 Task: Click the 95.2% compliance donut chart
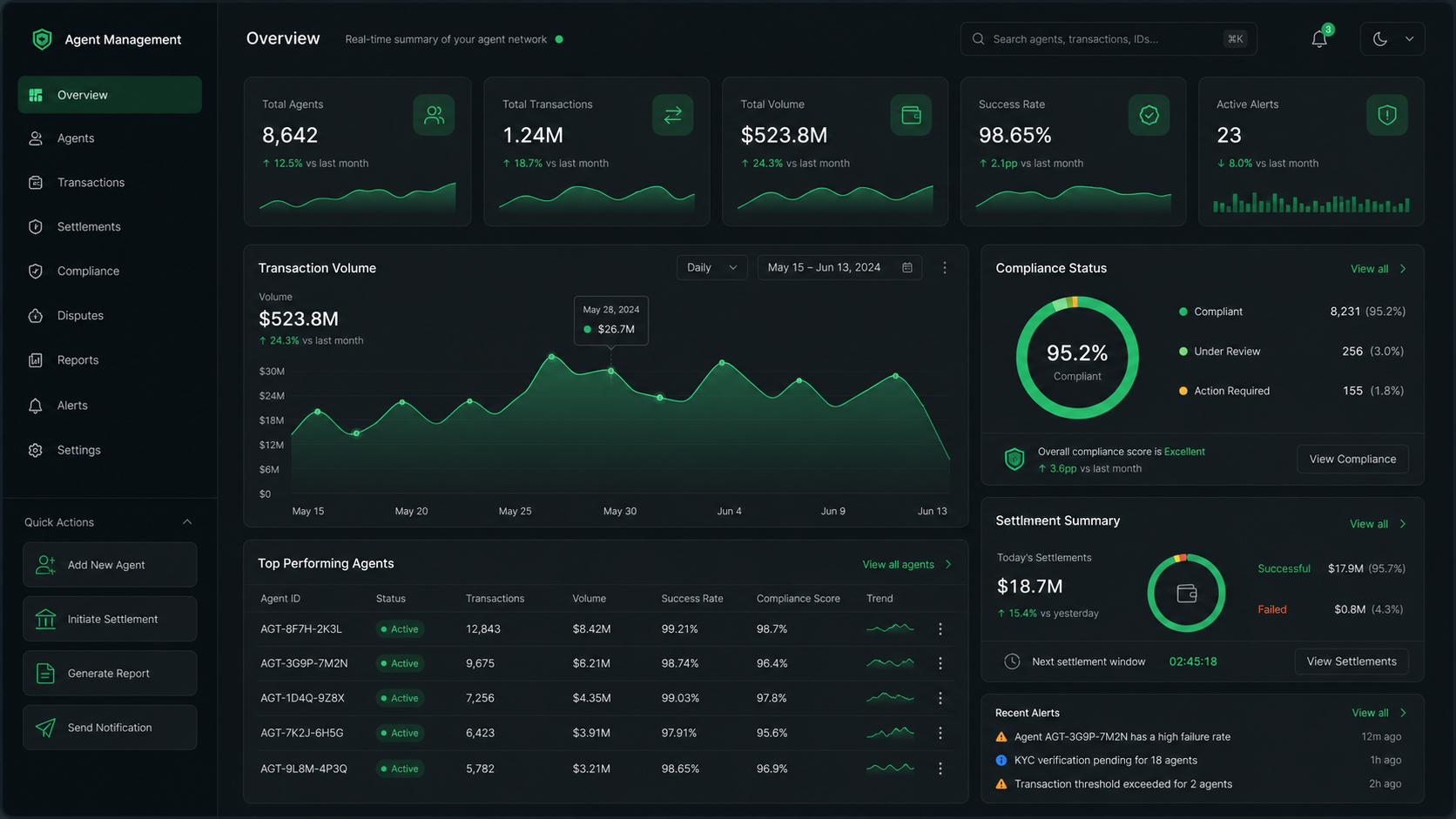(x=1077, y=358)
